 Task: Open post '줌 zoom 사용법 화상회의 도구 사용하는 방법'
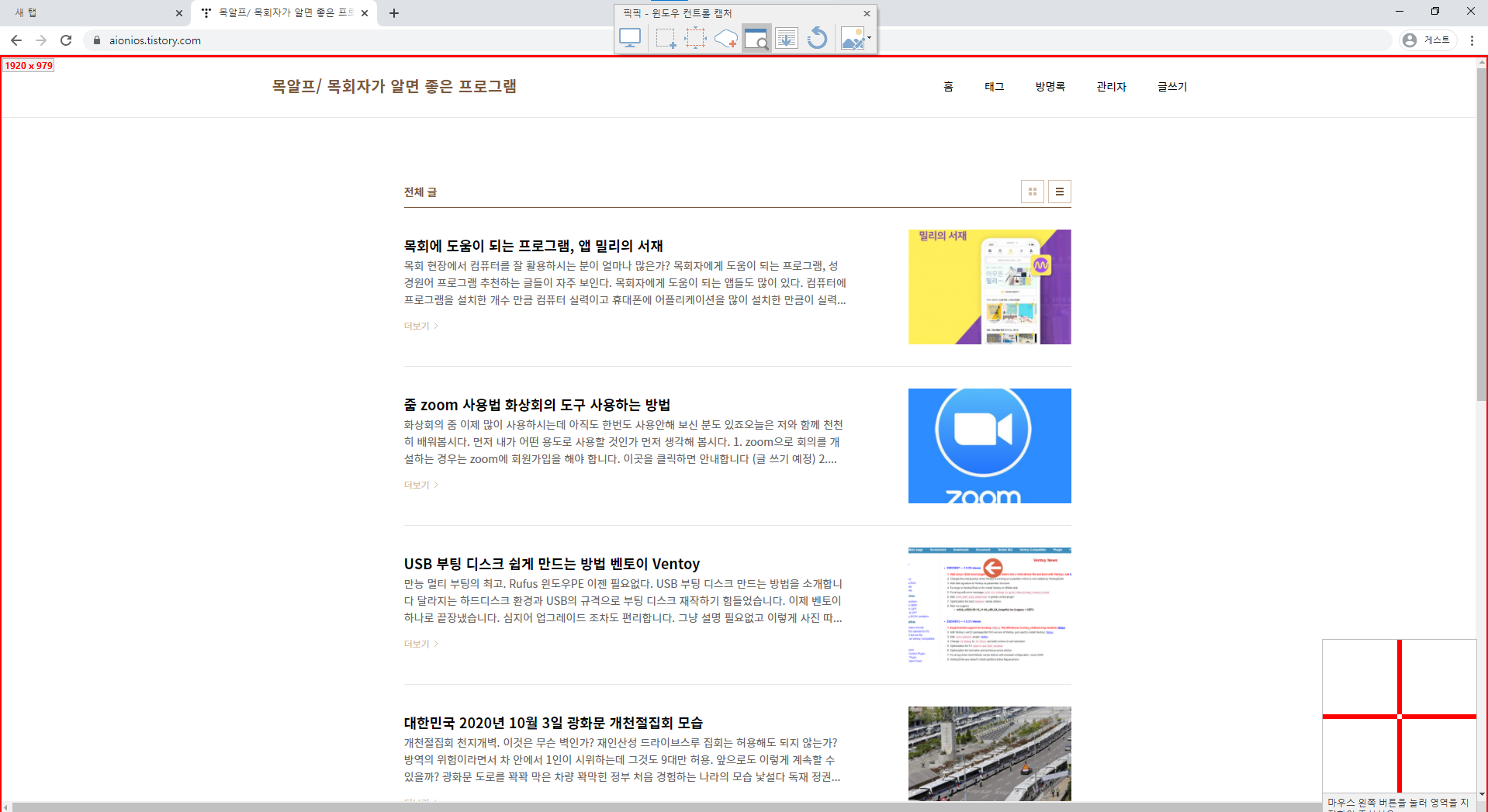537,405
